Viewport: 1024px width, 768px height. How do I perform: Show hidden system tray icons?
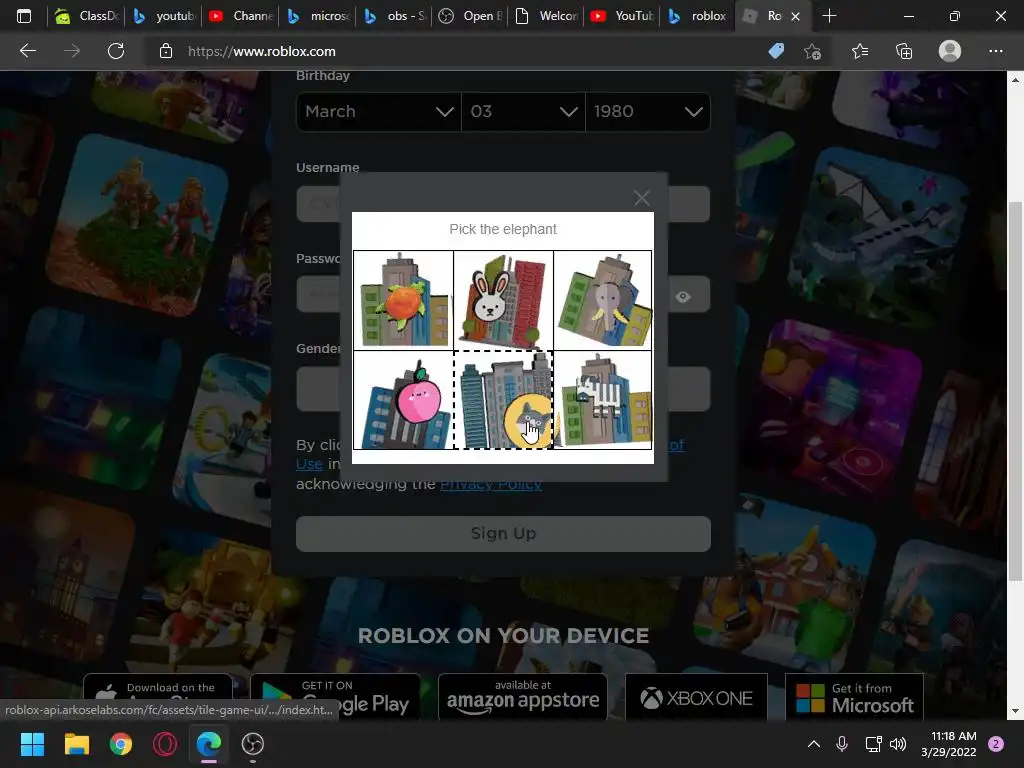pyautogui.click(x=814, y=744)
